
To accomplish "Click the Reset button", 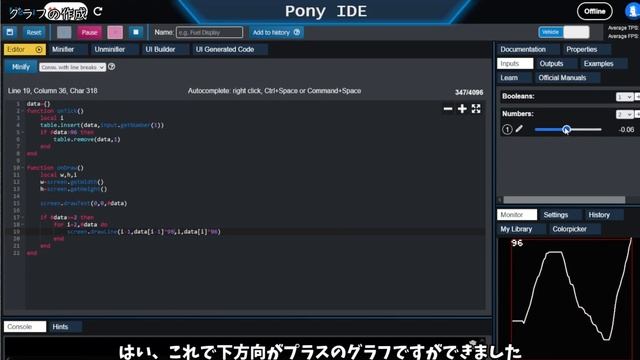I will 34,32.
